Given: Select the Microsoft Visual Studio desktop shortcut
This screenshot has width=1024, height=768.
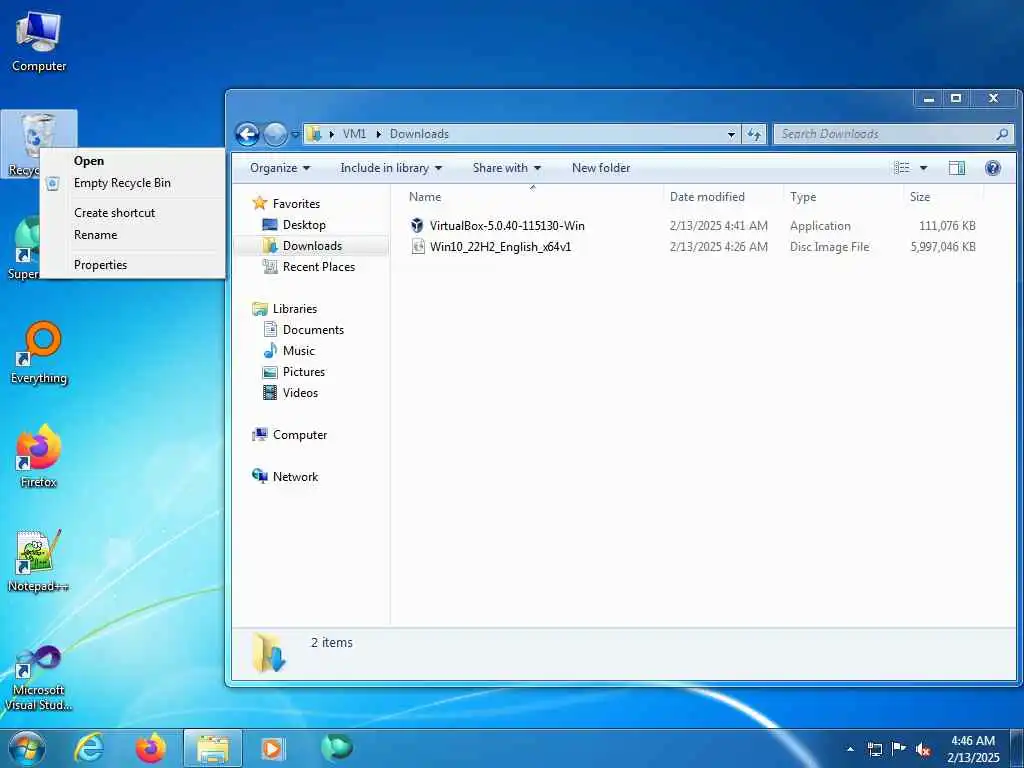Looking at the screenshot, I should point(39,678).
